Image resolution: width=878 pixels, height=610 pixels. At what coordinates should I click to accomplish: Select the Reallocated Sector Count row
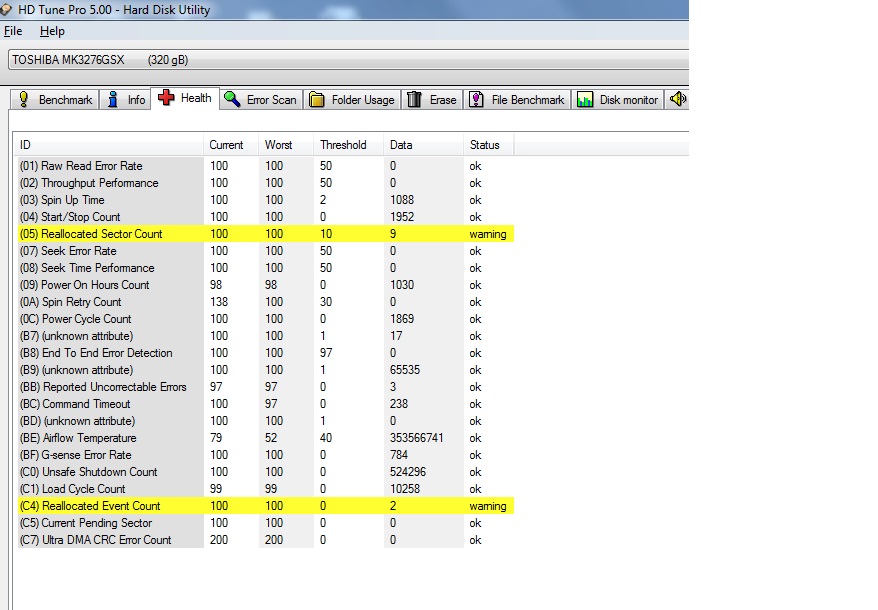point(266,234)
